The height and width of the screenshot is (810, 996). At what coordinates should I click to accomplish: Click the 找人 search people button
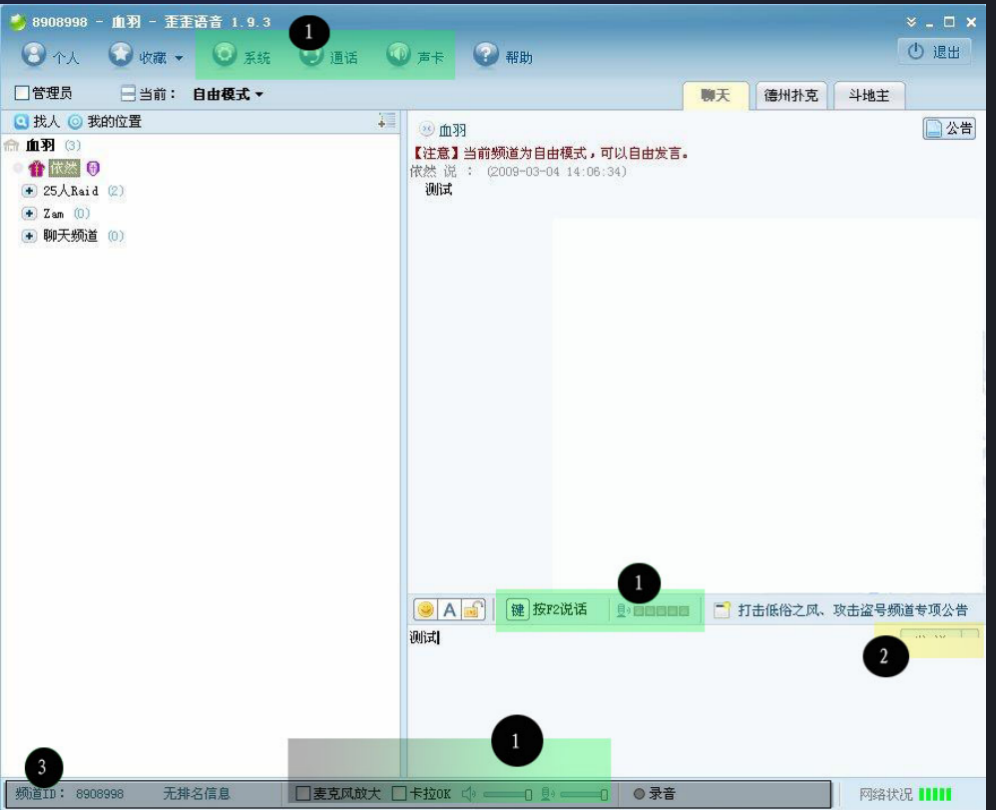(x=37, y=121)
